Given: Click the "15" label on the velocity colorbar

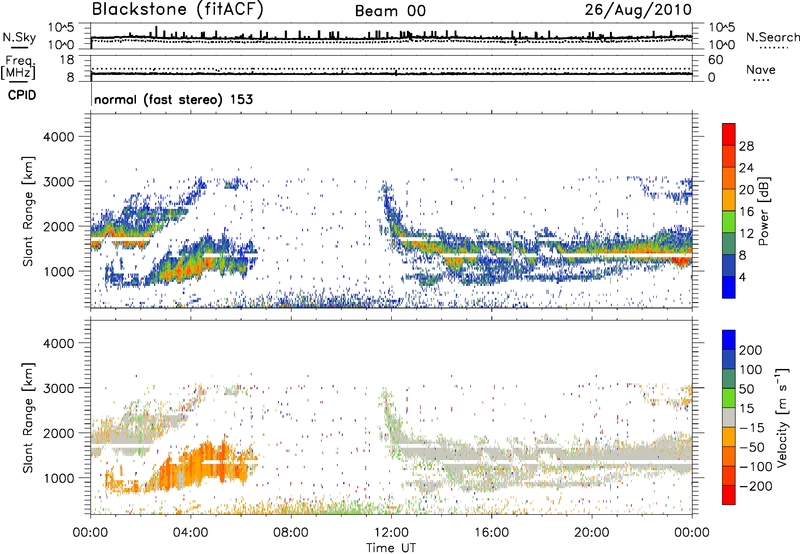Looking at the screenshot, I should 746,409.
